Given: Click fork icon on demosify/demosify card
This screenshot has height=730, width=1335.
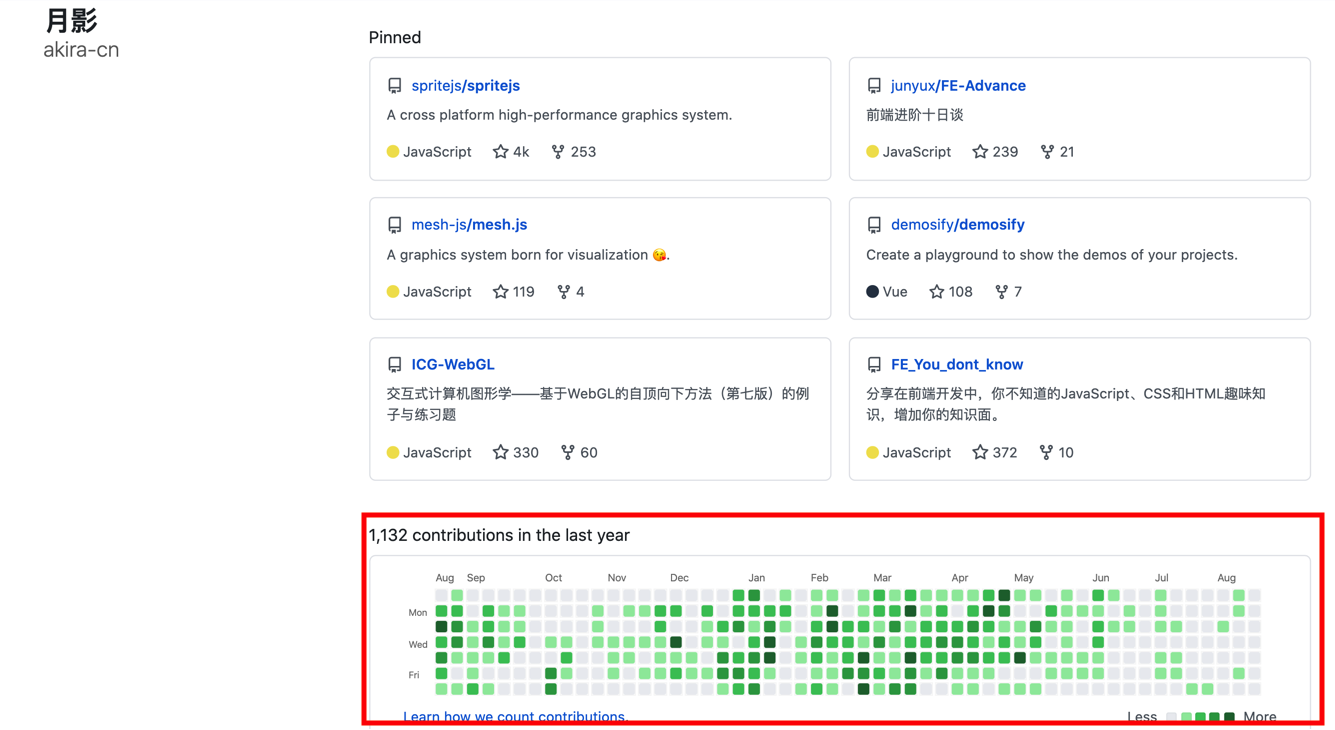Looking at the screenshot, I should click(1001, 292).
